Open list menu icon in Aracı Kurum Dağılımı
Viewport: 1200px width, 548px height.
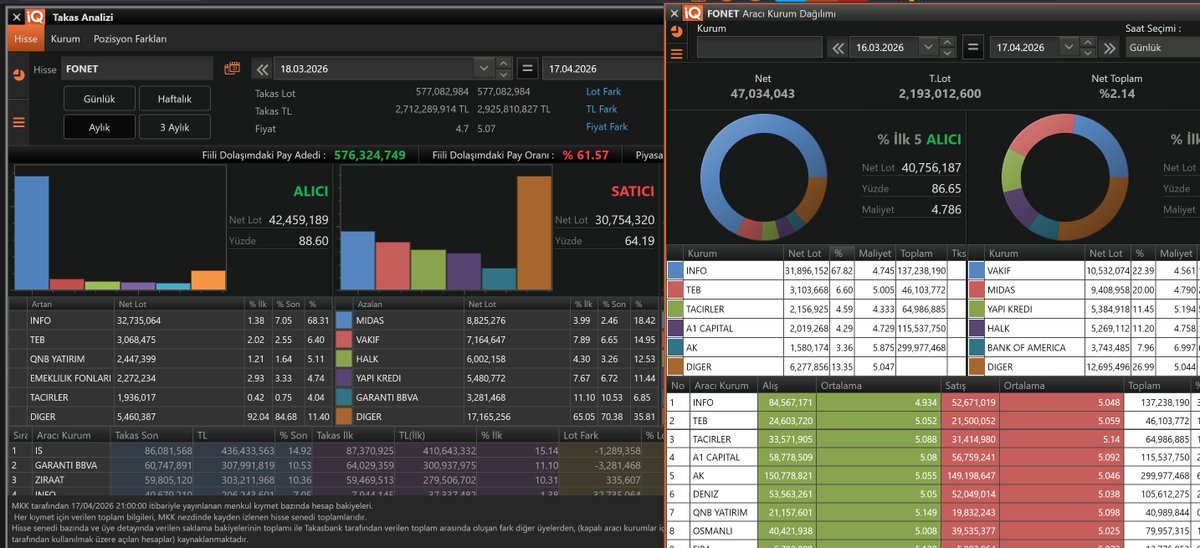click(676, 54)
